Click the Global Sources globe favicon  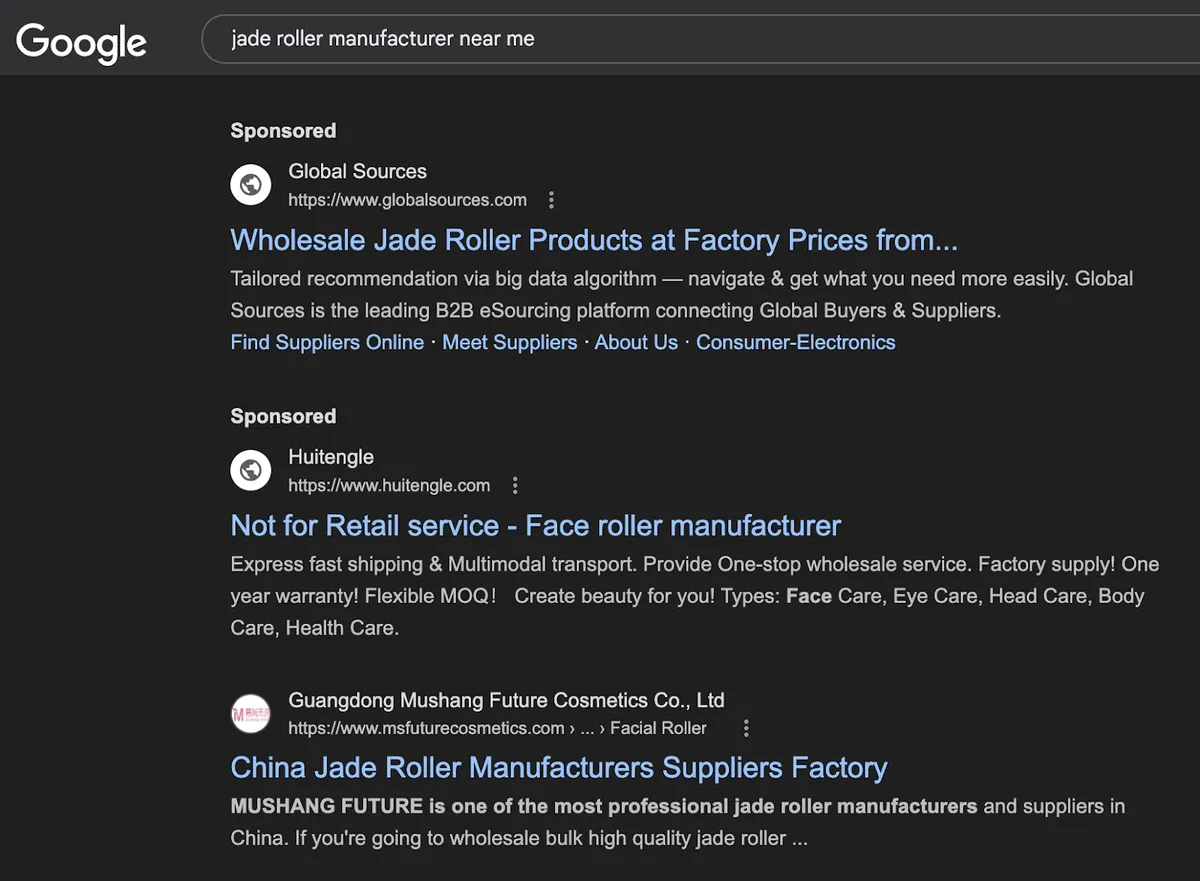tap(251, 185)
